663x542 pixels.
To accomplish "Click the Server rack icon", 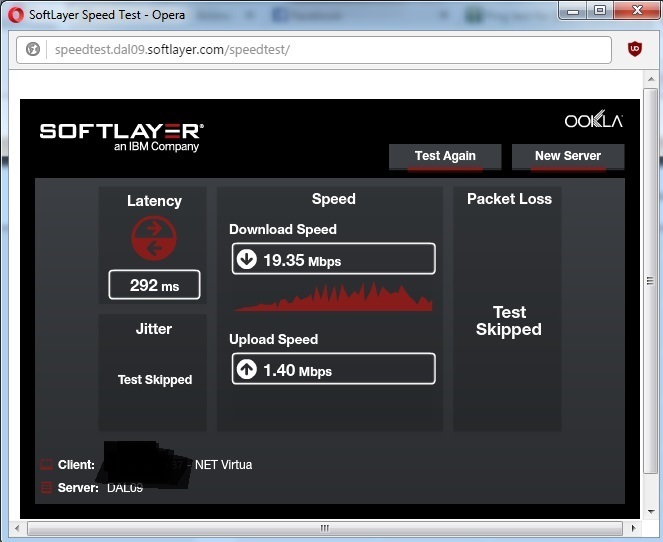I will coord(46,487).
